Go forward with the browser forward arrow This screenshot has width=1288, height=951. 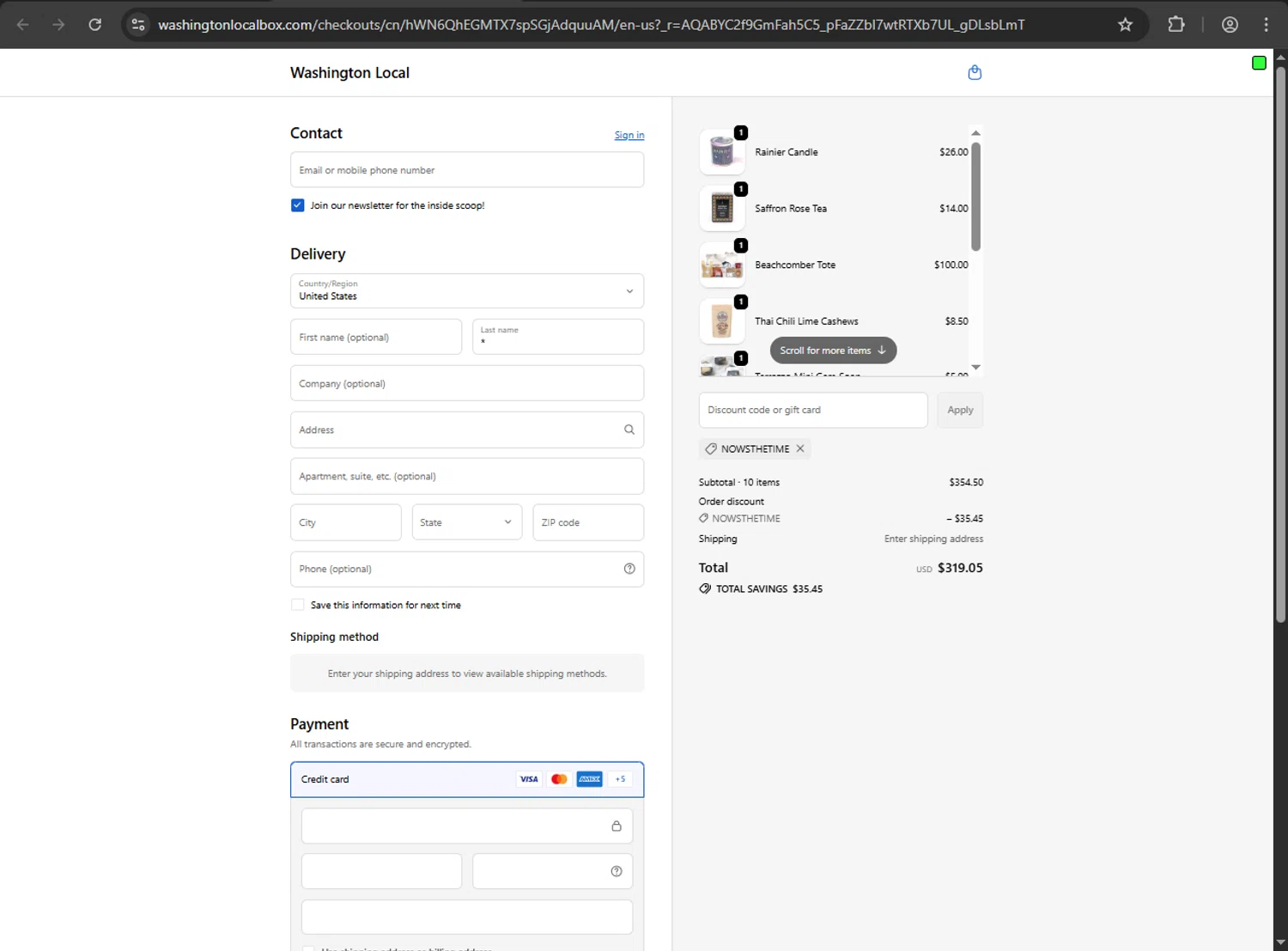tap(58, 24)
